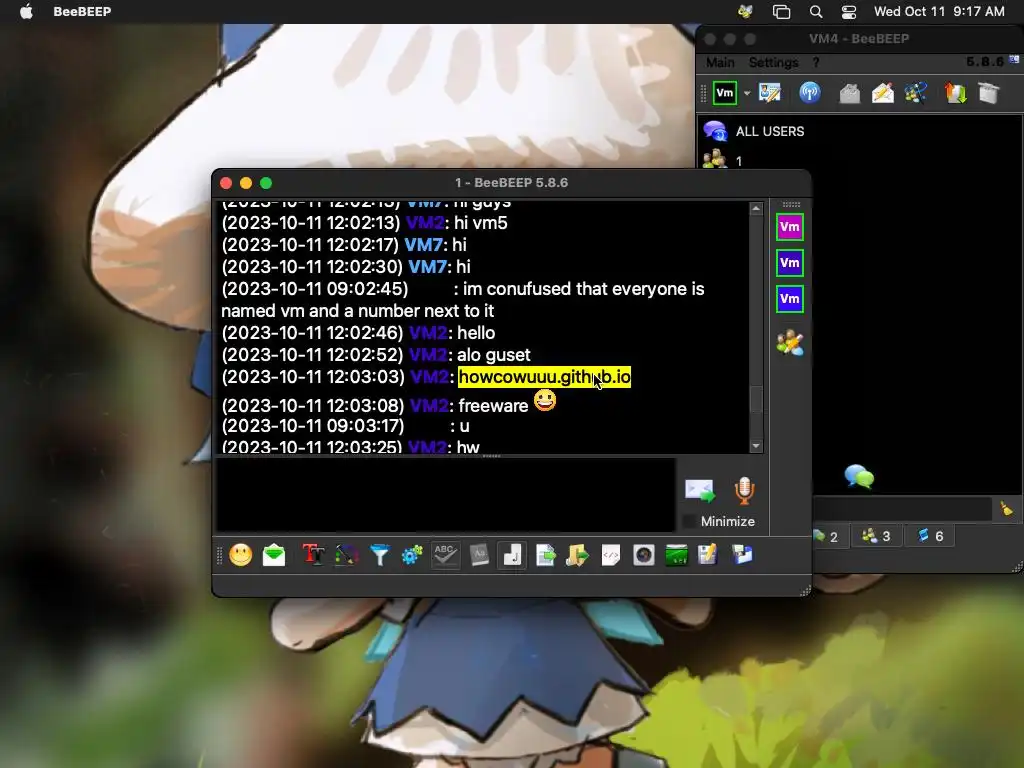
Task: Click the blue broadcast antenna icon
Action: click(x=810, y=93)
